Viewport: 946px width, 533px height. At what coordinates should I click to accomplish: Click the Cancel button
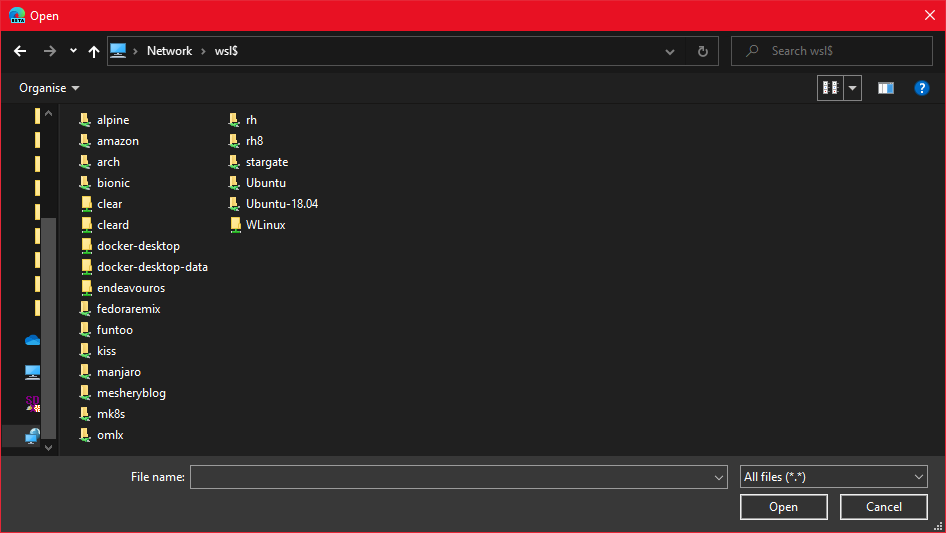pyautogui.click(x=883, y=507)
